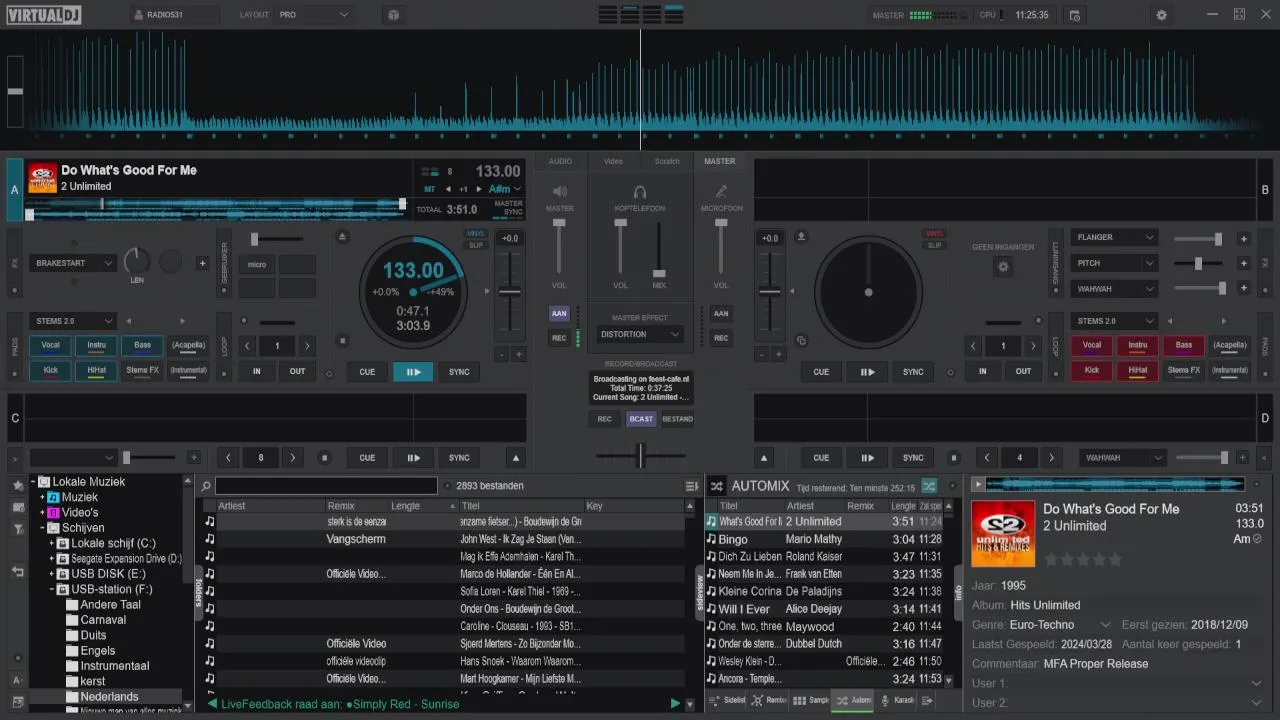Click the filter funnel icon in the sidebar
1280x720 pixels.
coord(17,530)
